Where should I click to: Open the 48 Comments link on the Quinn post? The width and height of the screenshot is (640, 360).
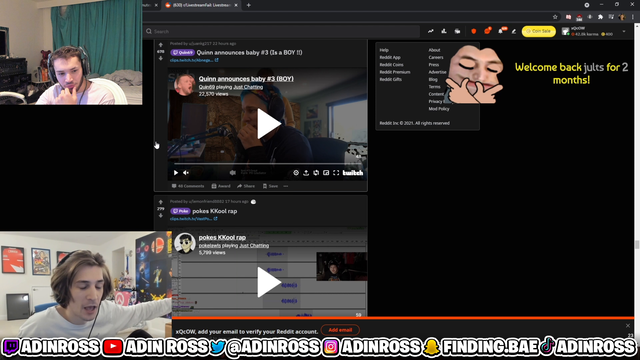[188, 186]
